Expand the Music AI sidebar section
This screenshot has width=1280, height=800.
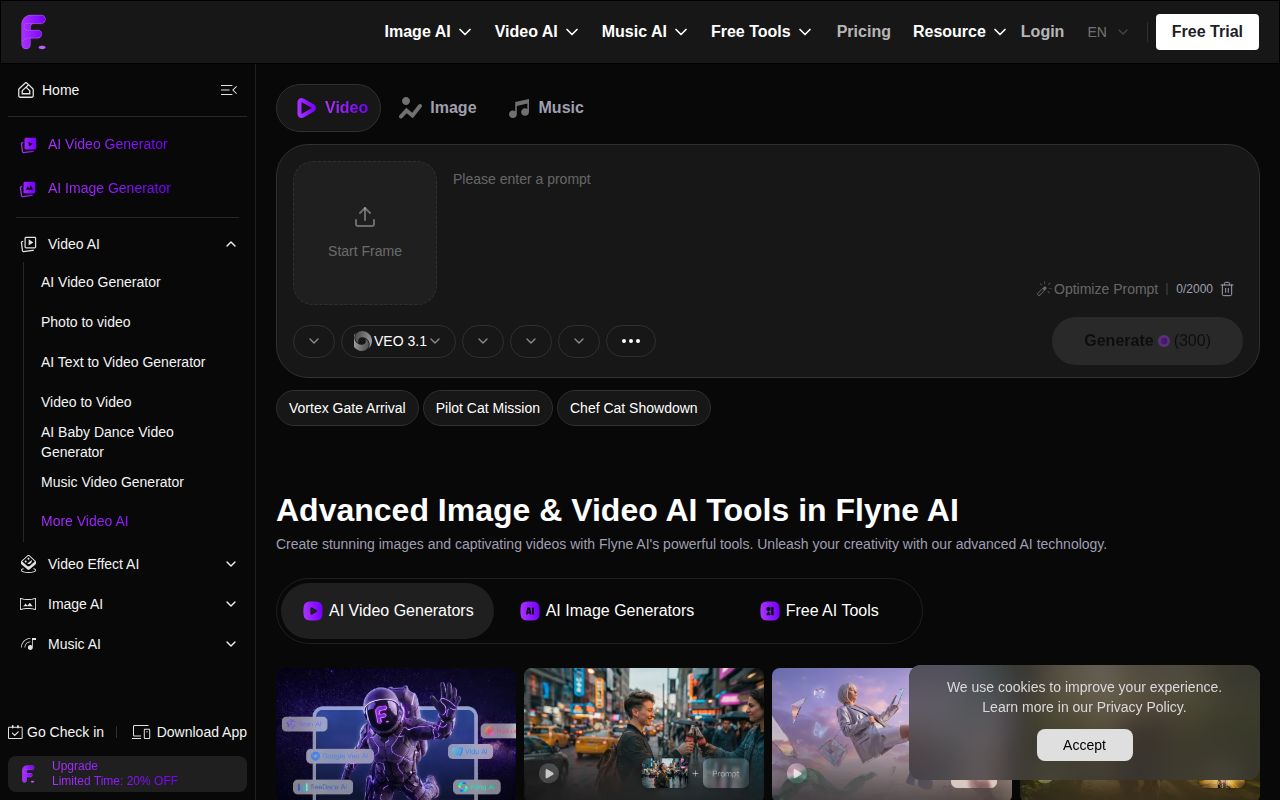click(231, 644)
